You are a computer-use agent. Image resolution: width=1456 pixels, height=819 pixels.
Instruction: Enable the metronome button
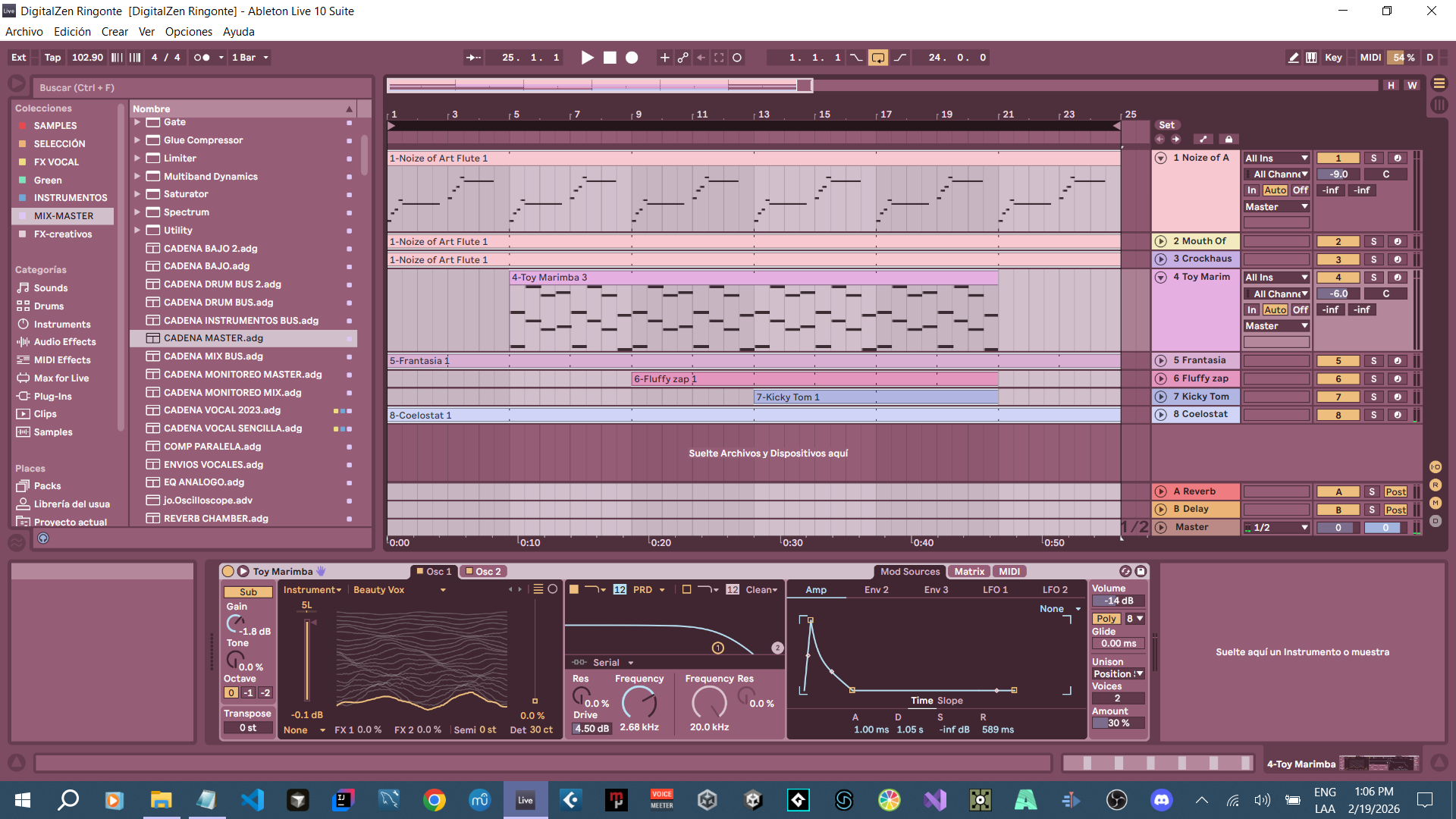[201, 58]
